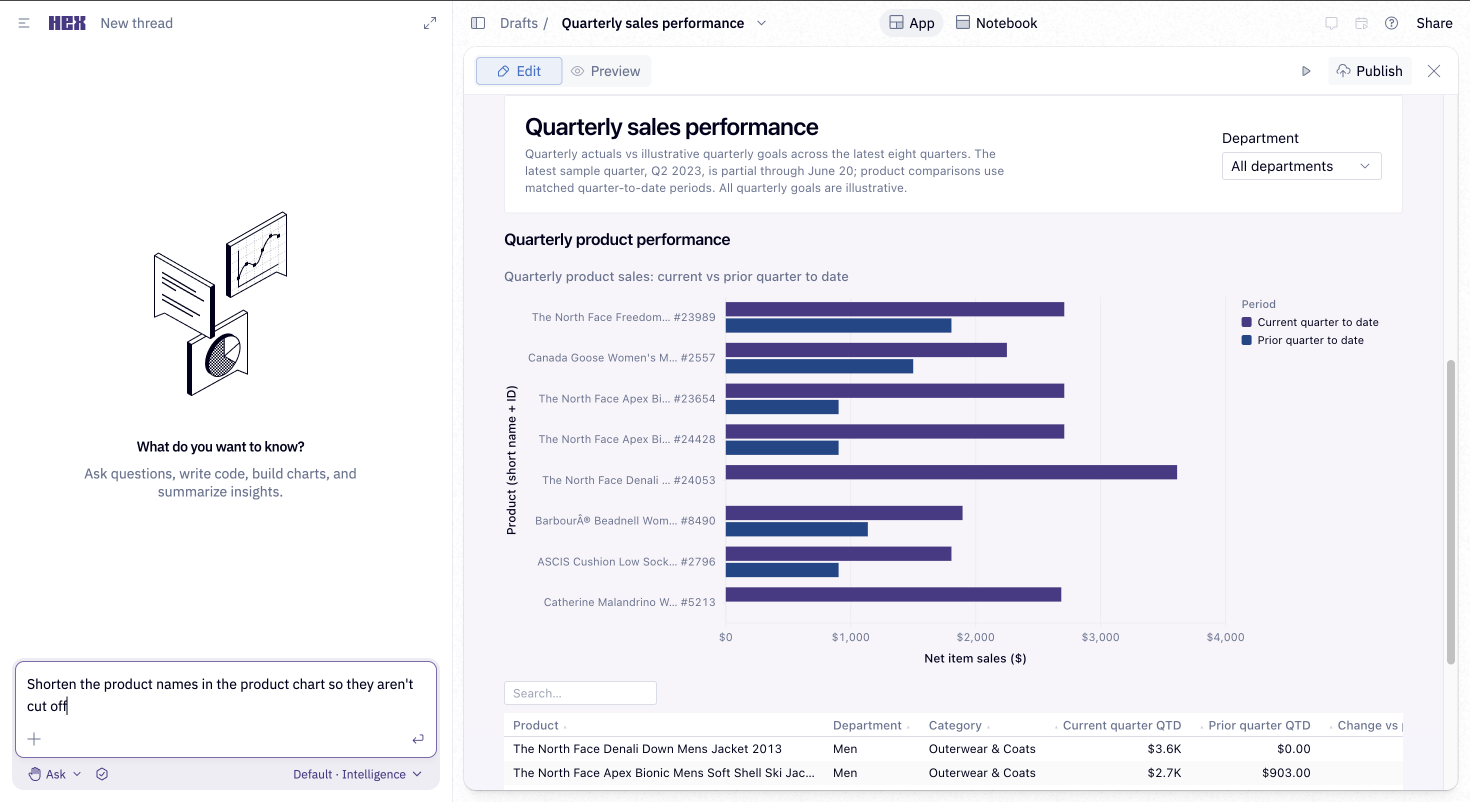Switch to Preview mode
1470x802 pixels.
606,71
